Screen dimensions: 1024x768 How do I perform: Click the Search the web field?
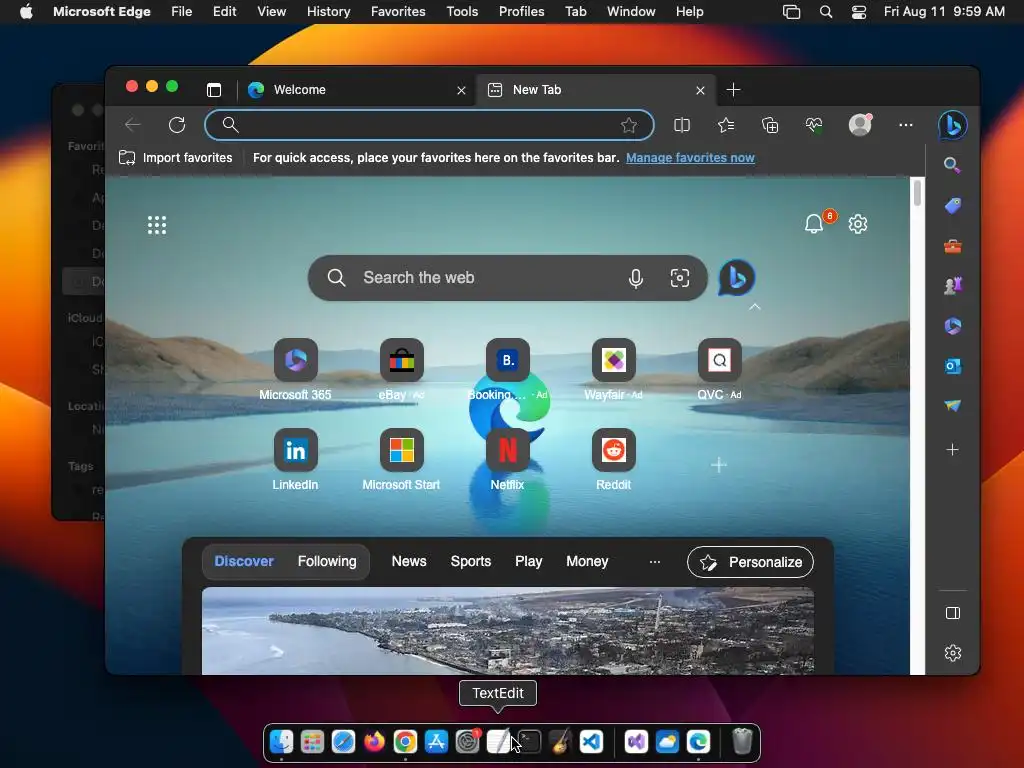(507, 278)
